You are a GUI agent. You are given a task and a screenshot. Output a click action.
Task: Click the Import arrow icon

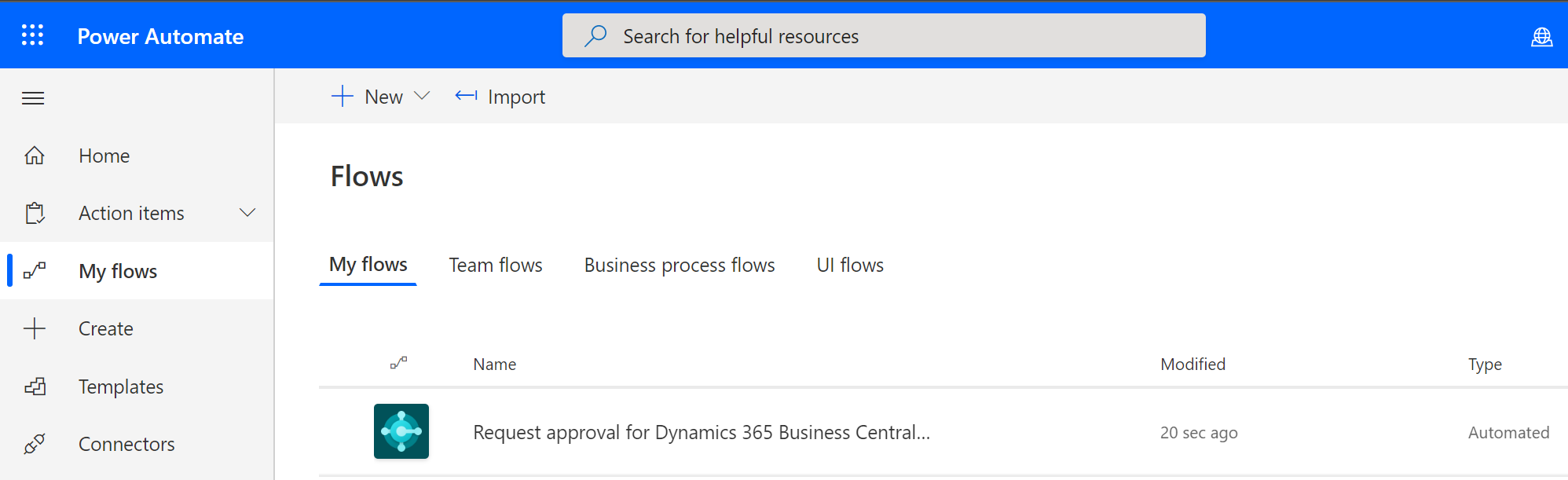(466, 96)
